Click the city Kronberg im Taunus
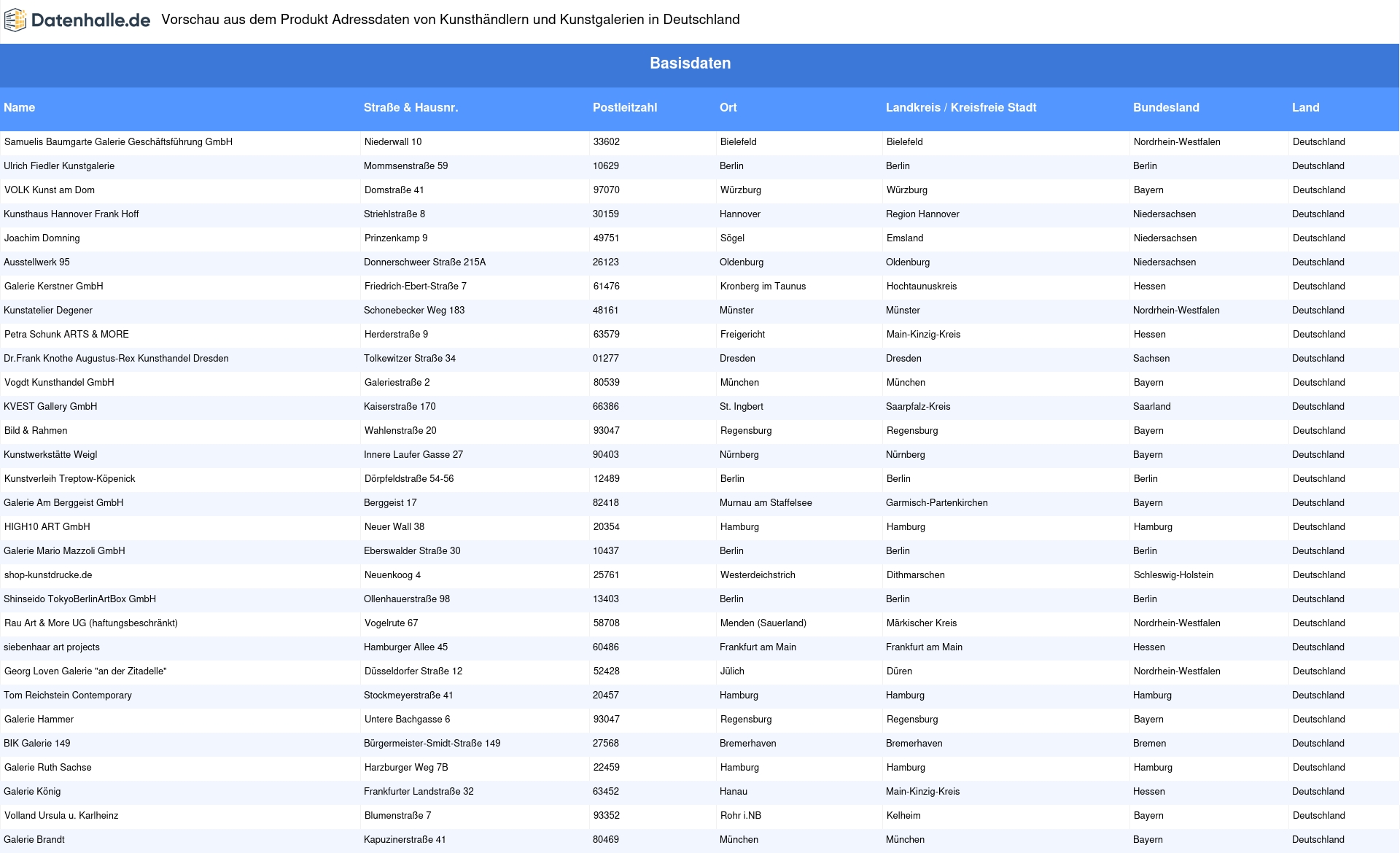Viewport: 1400px width, 853px height. (763, 287)
